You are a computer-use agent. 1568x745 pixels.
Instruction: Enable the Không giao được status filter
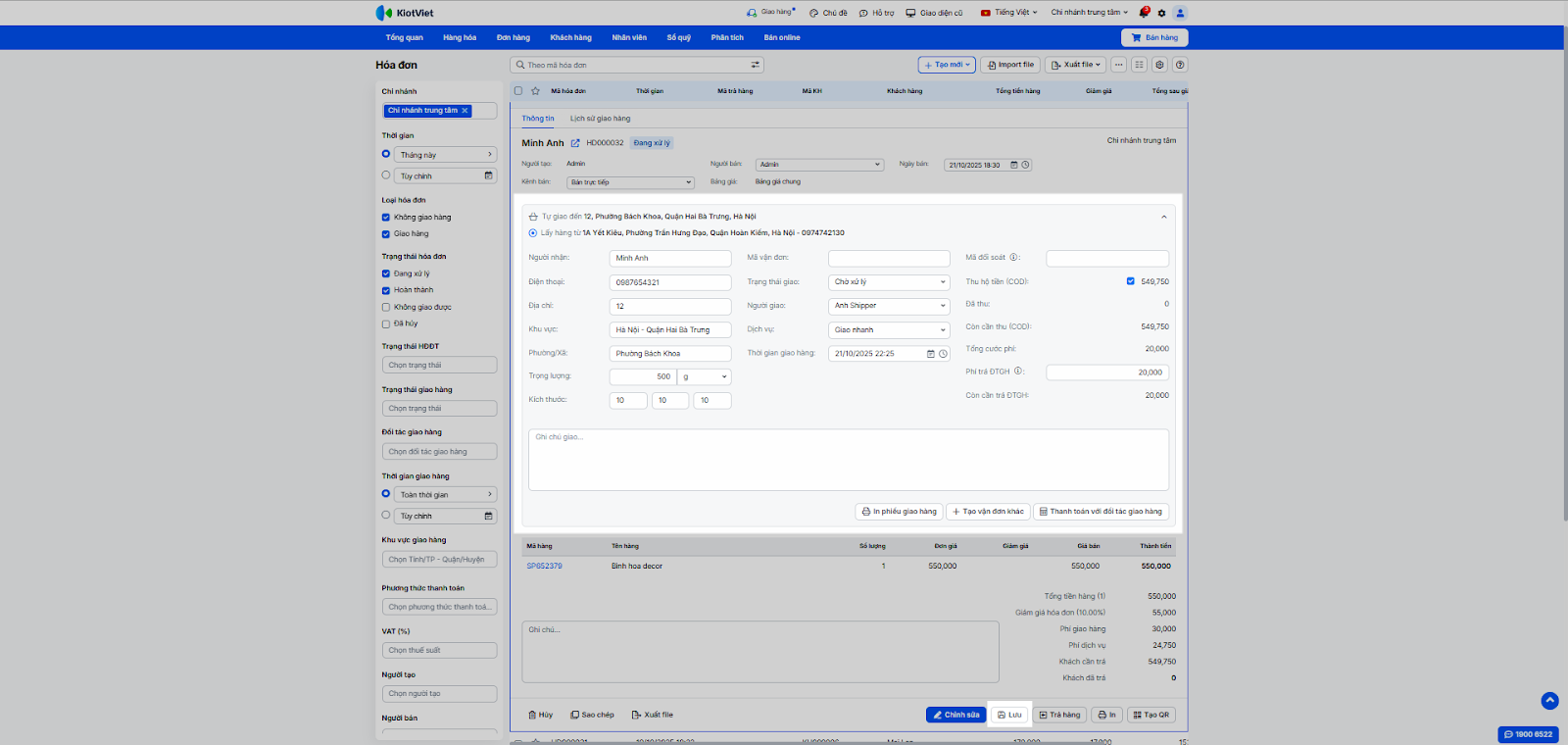tap(386, 307)
